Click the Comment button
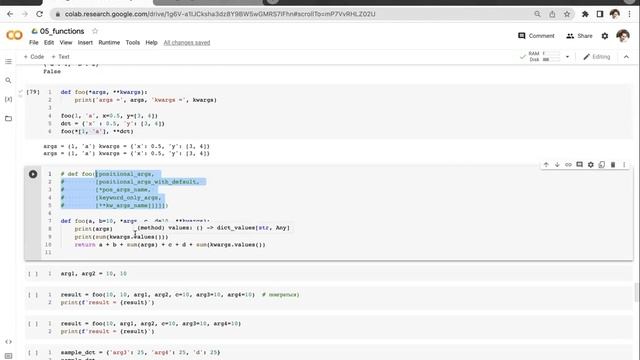Image resolution: width=640 pixels, height=360 pixels. tap(536, 36)
